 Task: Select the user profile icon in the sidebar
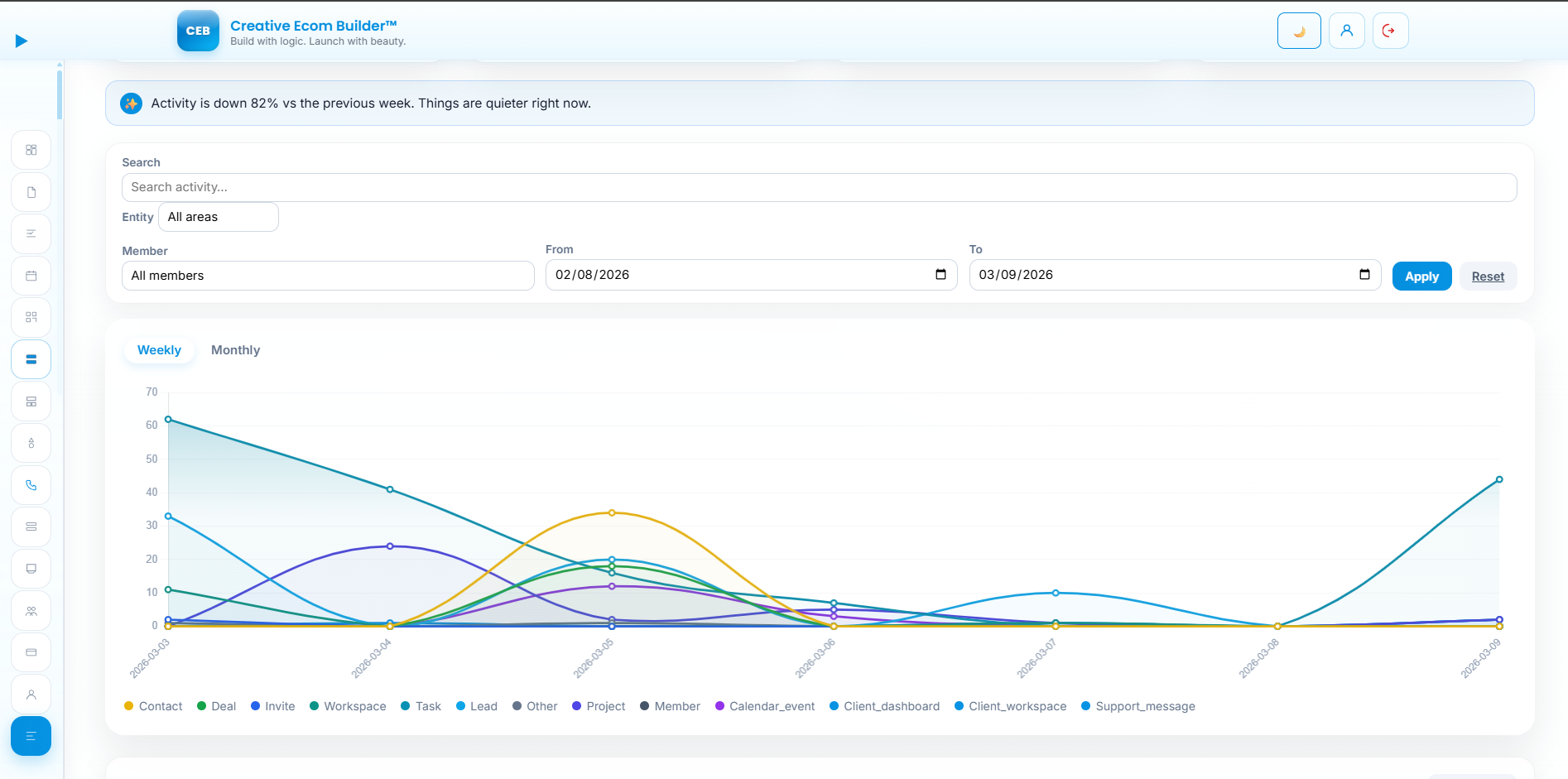(31, 694)
